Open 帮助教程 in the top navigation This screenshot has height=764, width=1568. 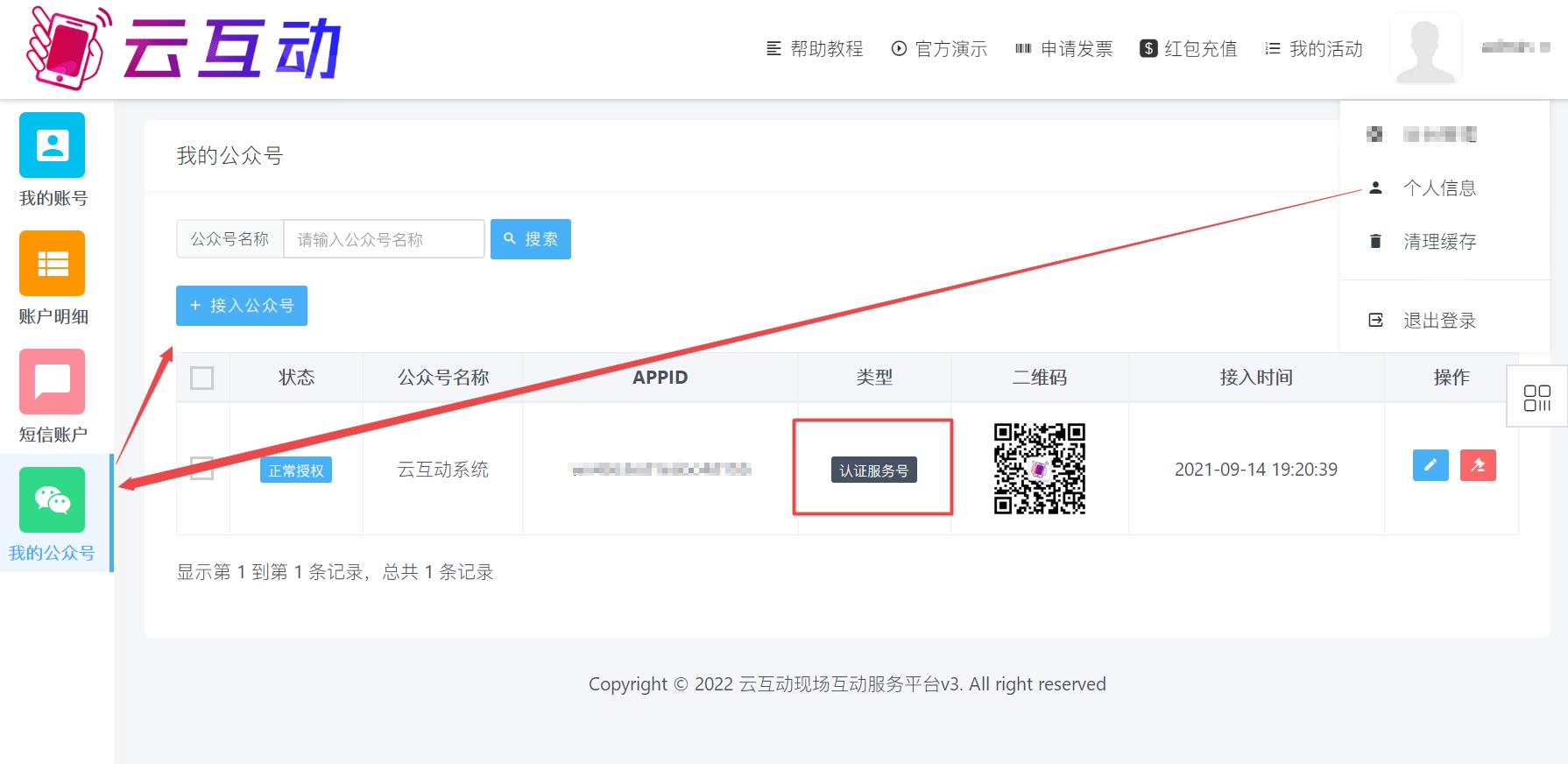pyautogui.click(x=815, y=49)
